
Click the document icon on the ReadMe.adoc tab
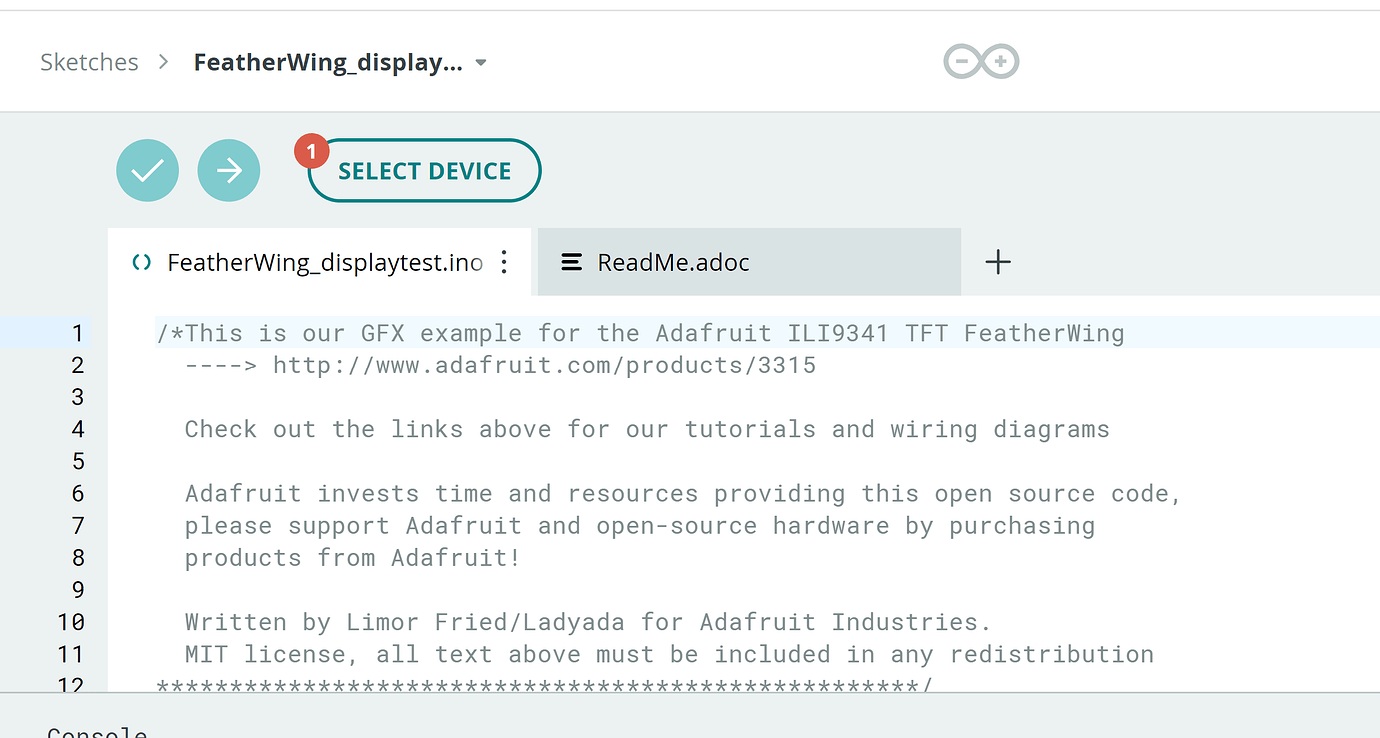[x=571, y=262]
